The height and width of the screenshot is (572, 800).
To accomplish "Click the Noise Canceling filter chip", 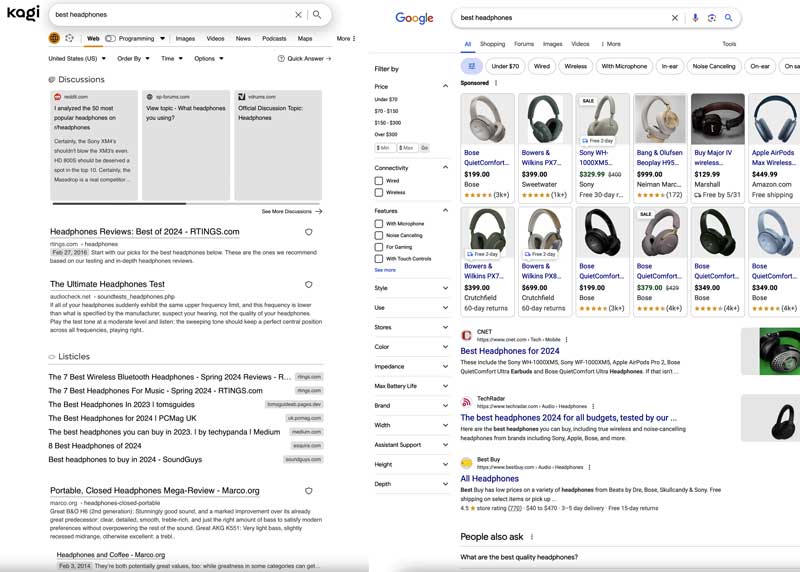I will click(x=714, y=66).
